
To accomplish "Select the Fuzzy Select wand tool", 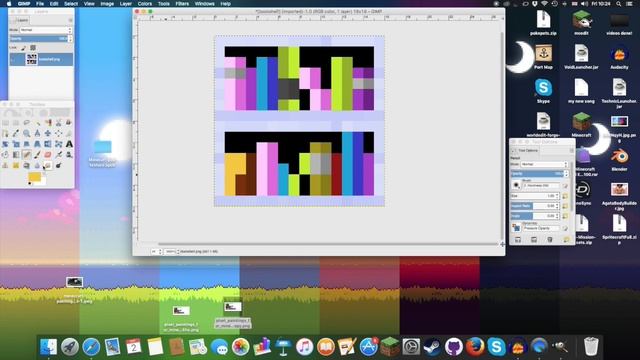I will (38, 122).
